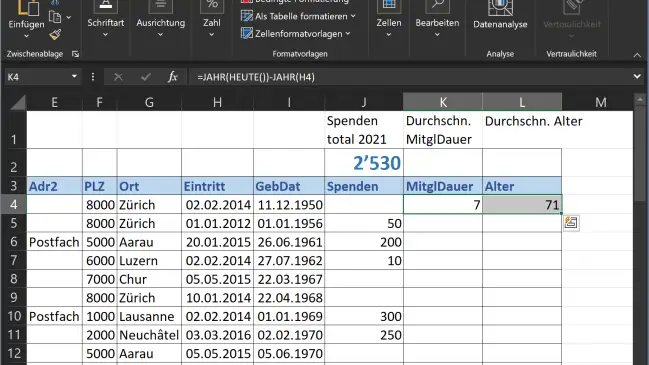The image size is (649, 365).
Task: Click the Luzern cell
Action: coord(149,260)
